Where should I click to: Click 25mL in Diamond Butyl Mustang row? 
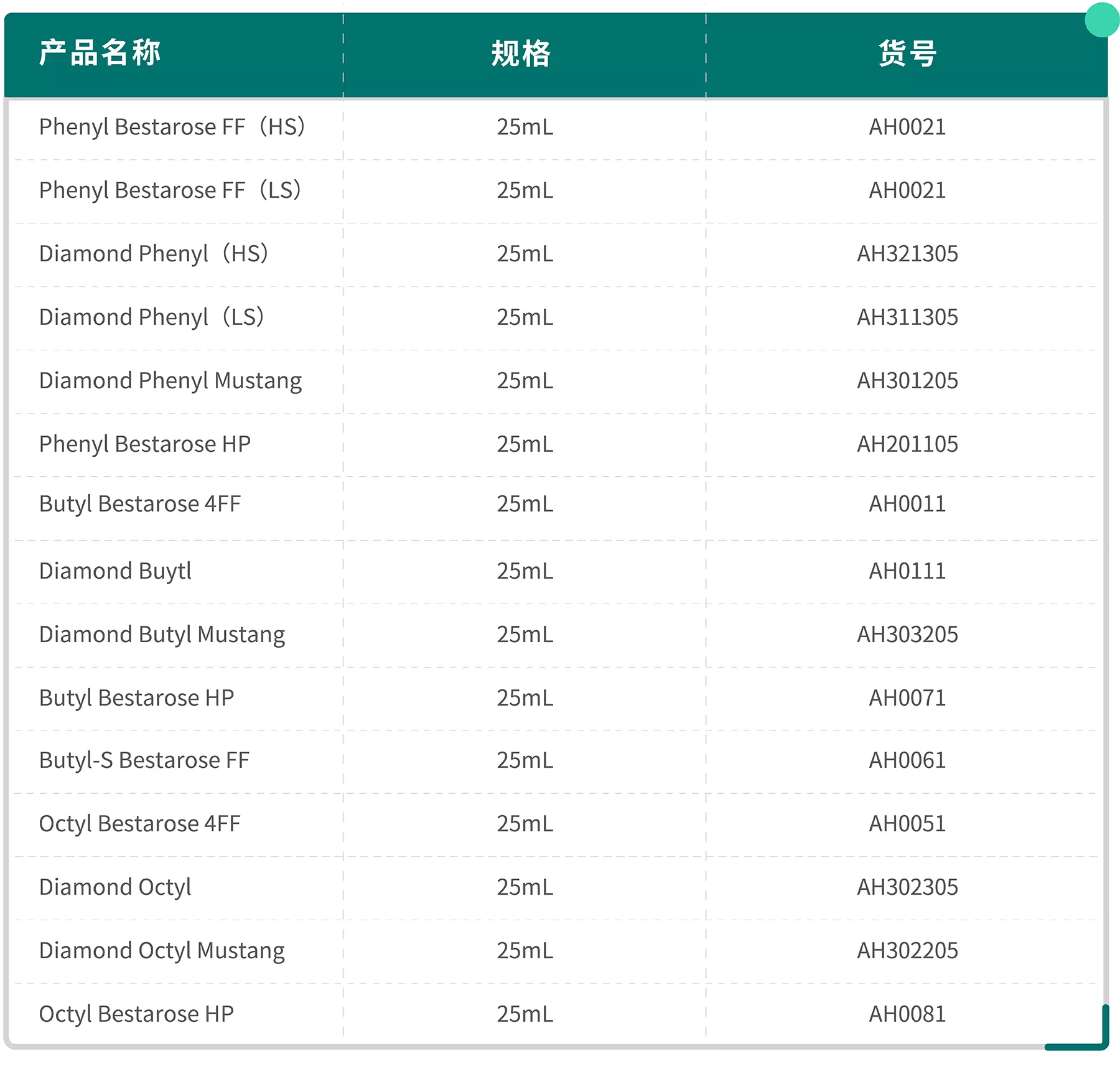[525, 635]
